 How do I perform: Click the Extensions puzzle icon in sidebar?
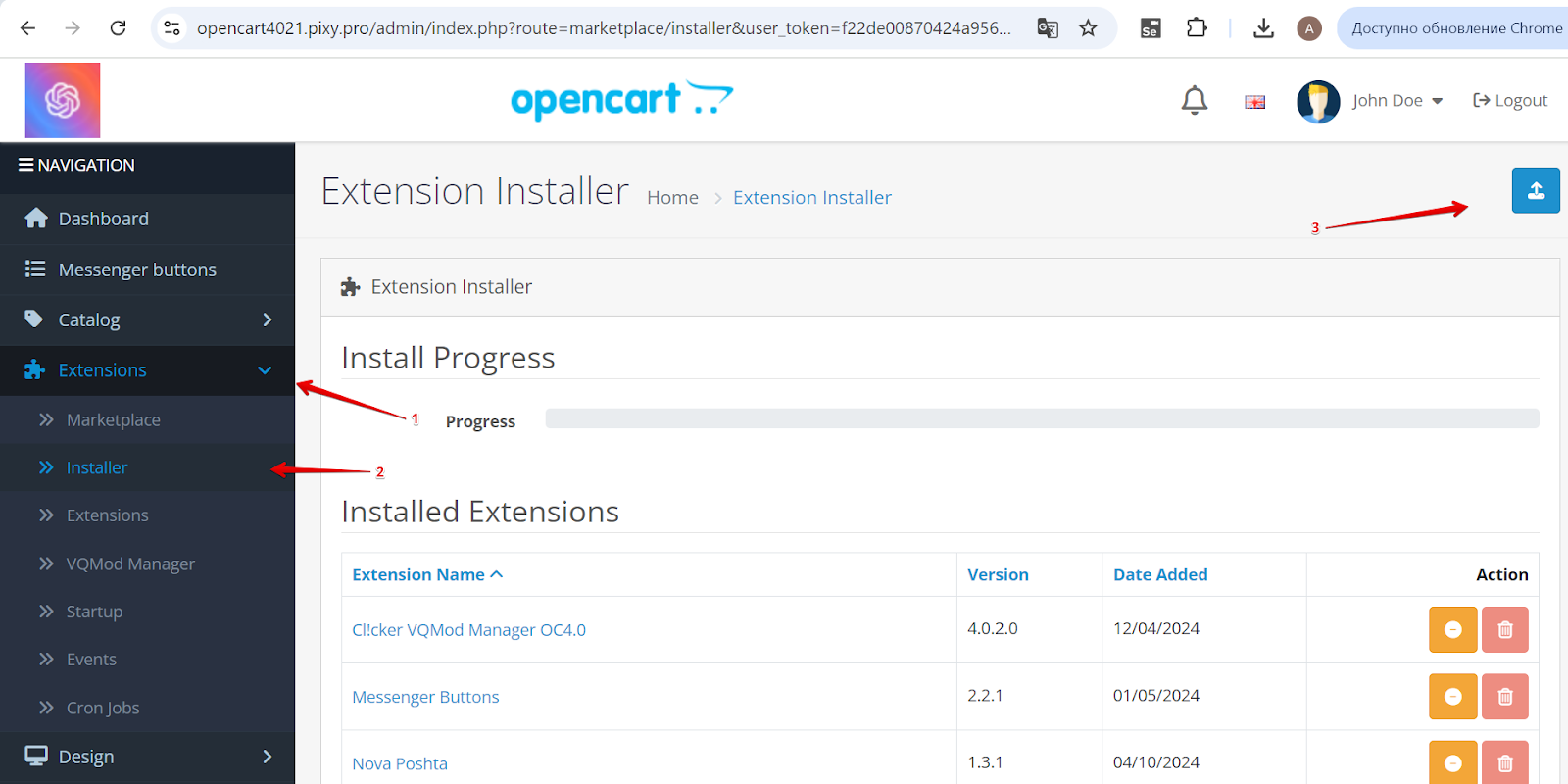(34, 369)
